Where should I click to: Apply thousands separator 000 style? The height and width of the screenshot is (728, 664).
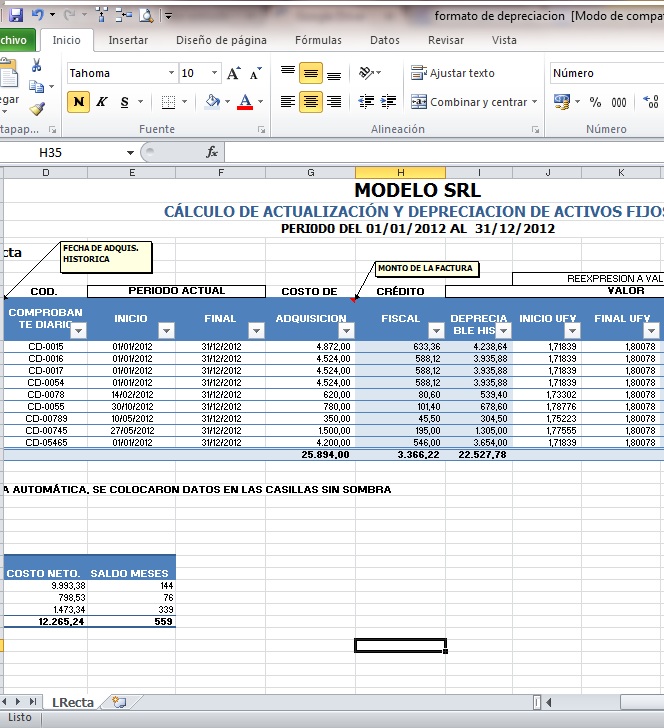pos(619,102)
